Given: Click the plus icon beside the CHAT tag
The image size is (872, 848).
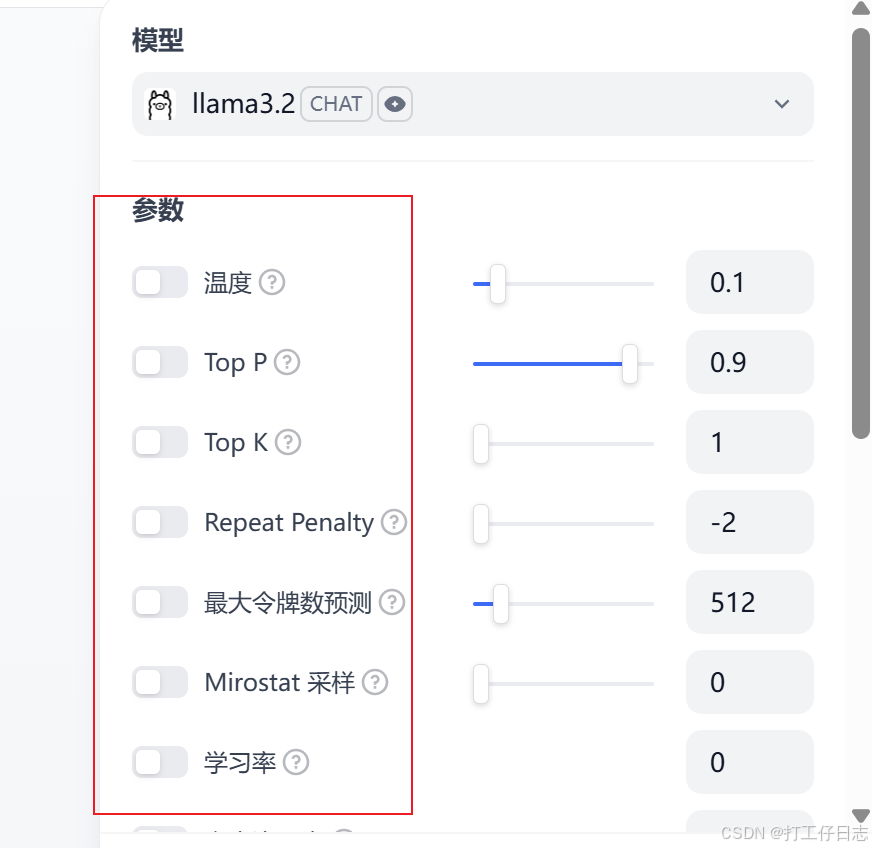Looking at the screenshot, I should 395,103.
